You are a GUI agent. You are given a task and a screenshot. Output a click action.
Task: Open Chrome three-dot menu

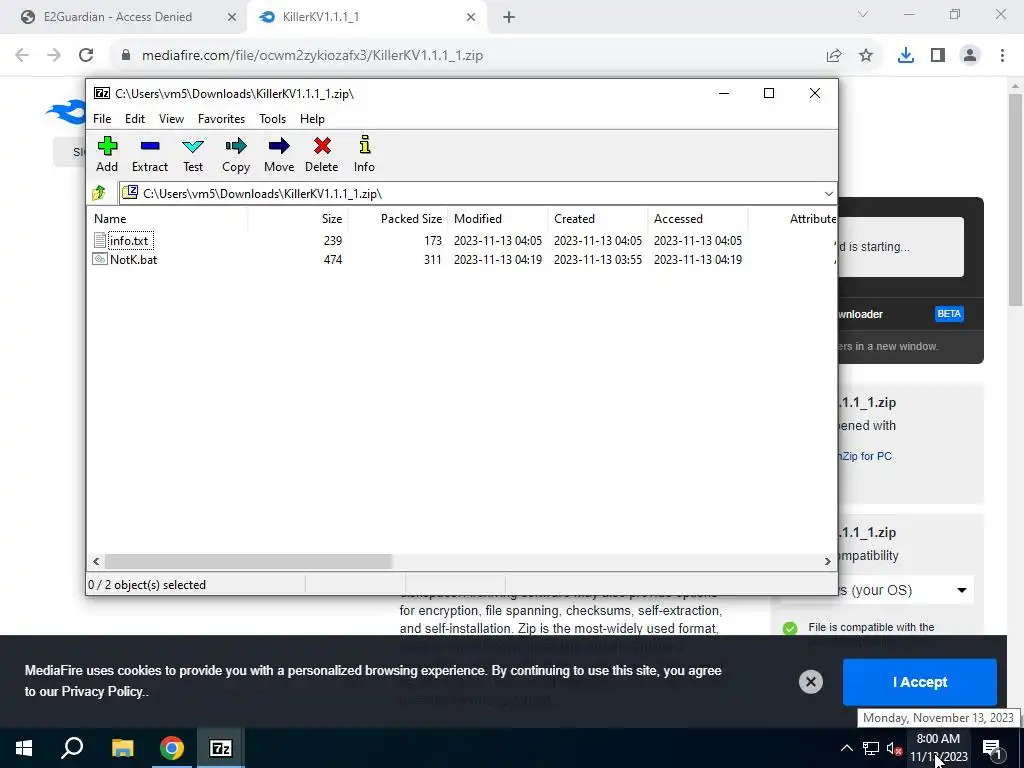[x=1002, y=56]
